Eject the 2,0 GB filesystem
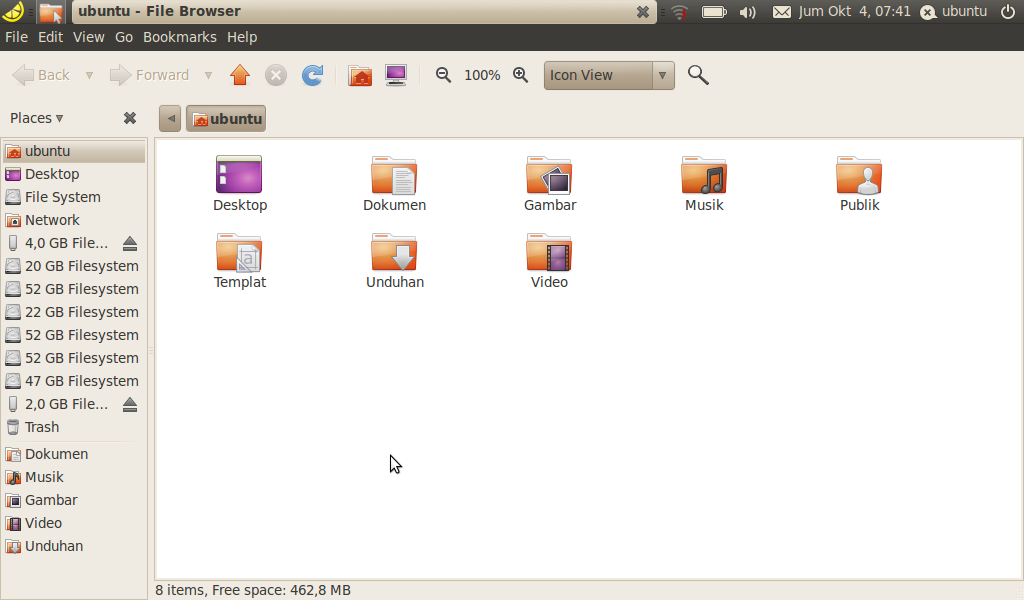The image size is (1024, 600). (x=130, y=404)
